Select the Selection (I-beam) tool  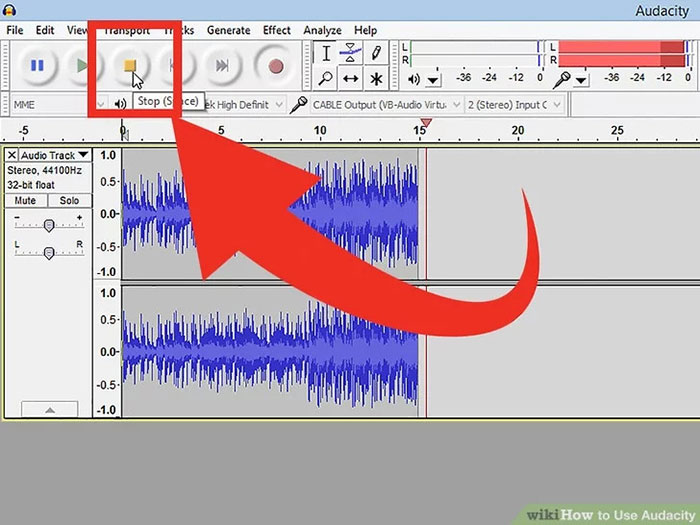pyautogui.click(x=326, y=53)
